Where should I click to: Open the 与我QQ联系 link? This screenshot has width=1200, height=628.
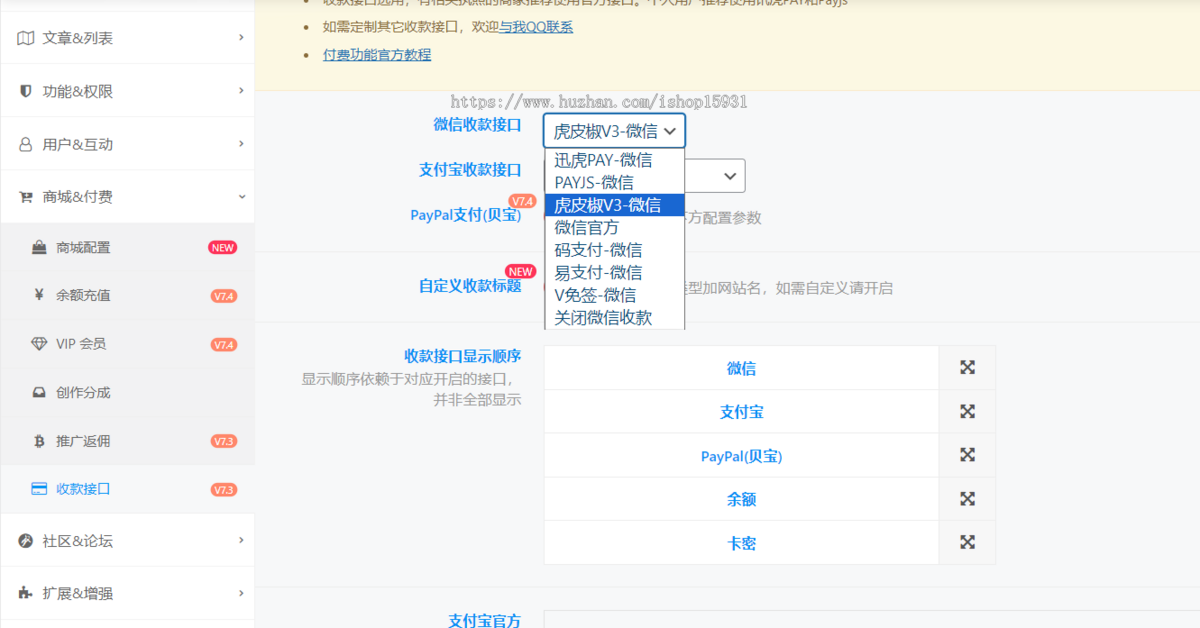pyautogui.click(x=536, y=27)
